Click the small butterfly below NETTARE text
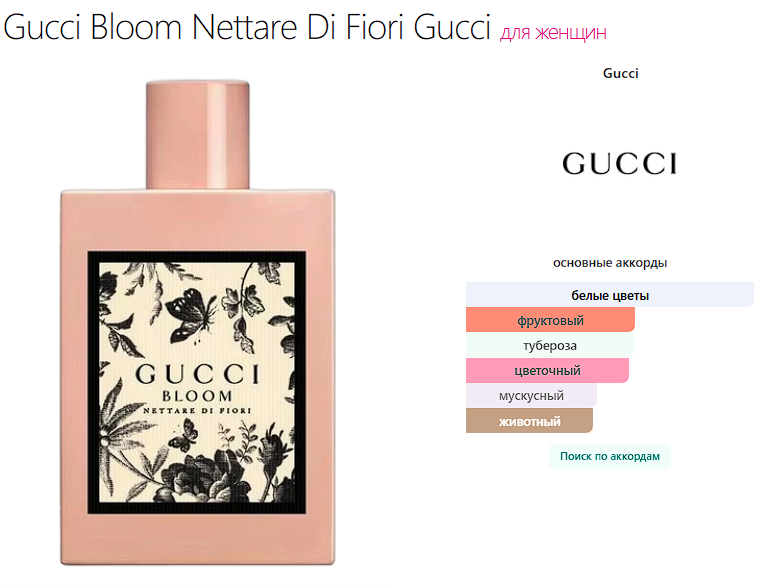The height and width of the screenshot is (588, 765). 183,436
